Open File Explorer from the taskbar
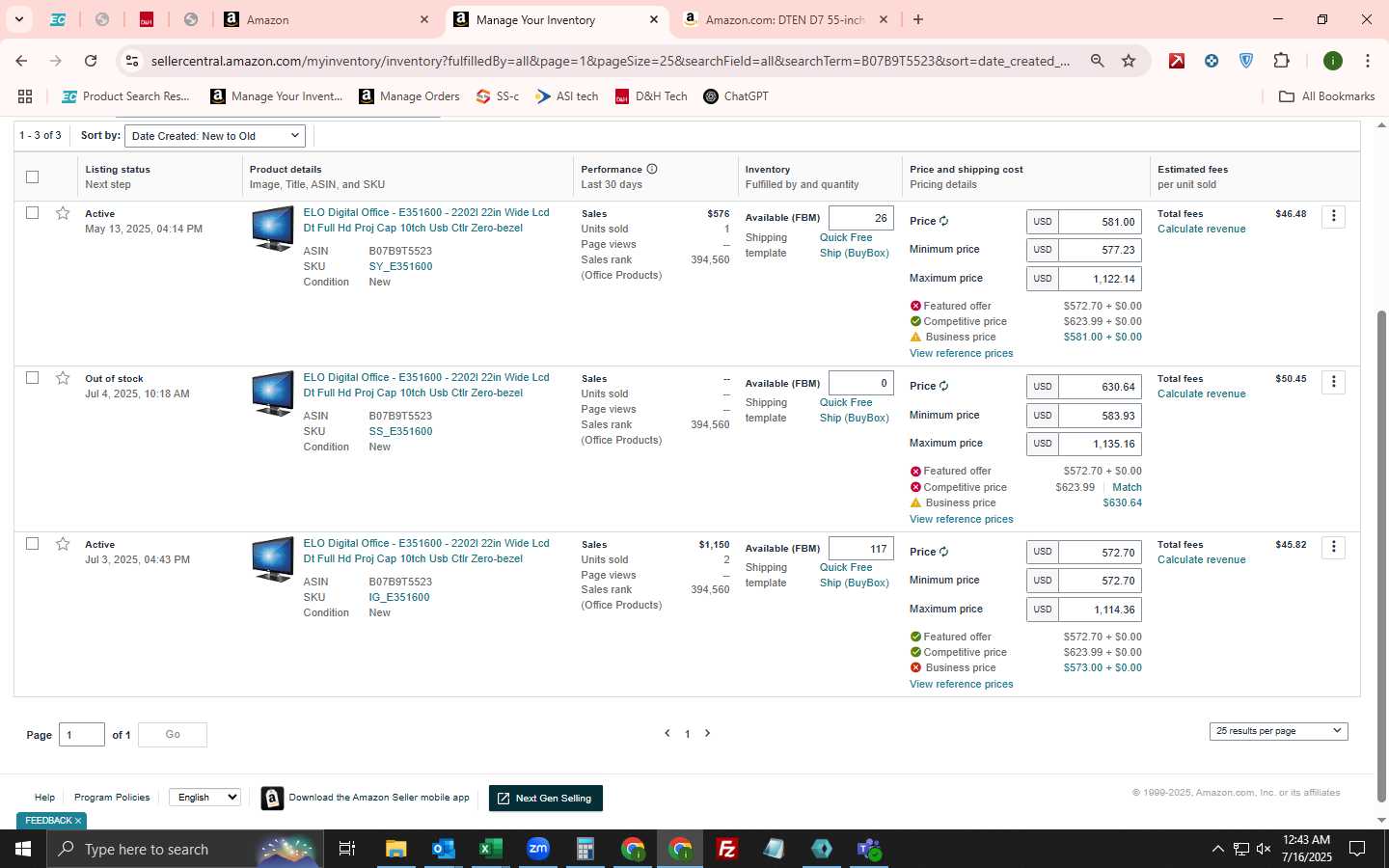This screenshot has width=1389, height=868. [395, 849]
